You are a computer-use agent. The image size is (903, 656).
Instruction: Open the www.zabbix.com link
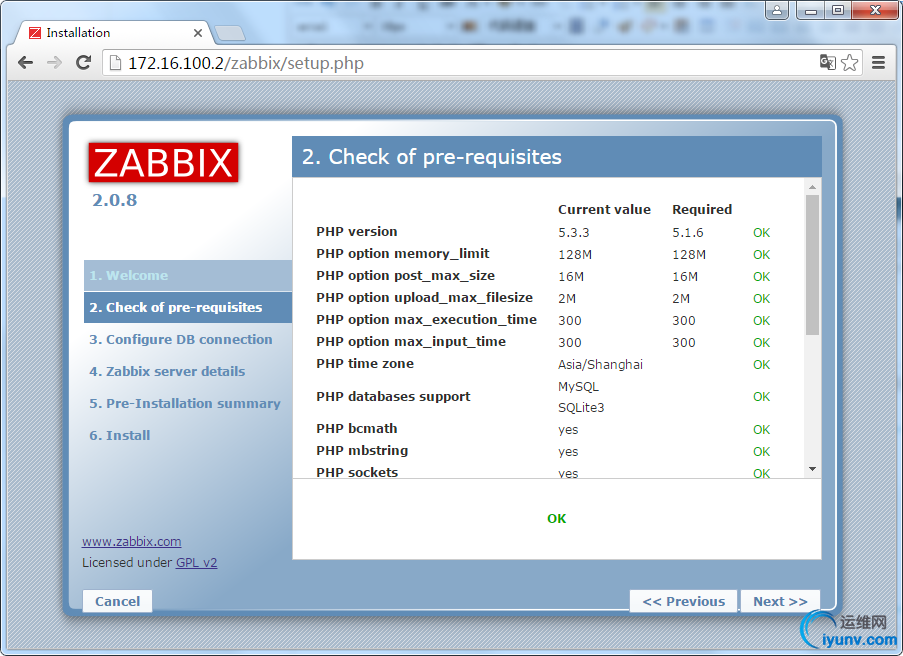(131, 541)
